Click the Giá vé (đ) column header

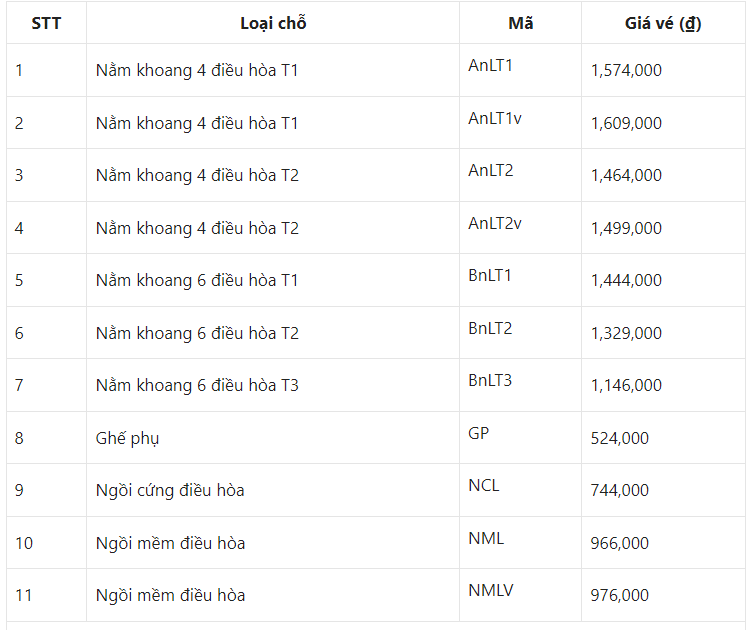(663, 23)
